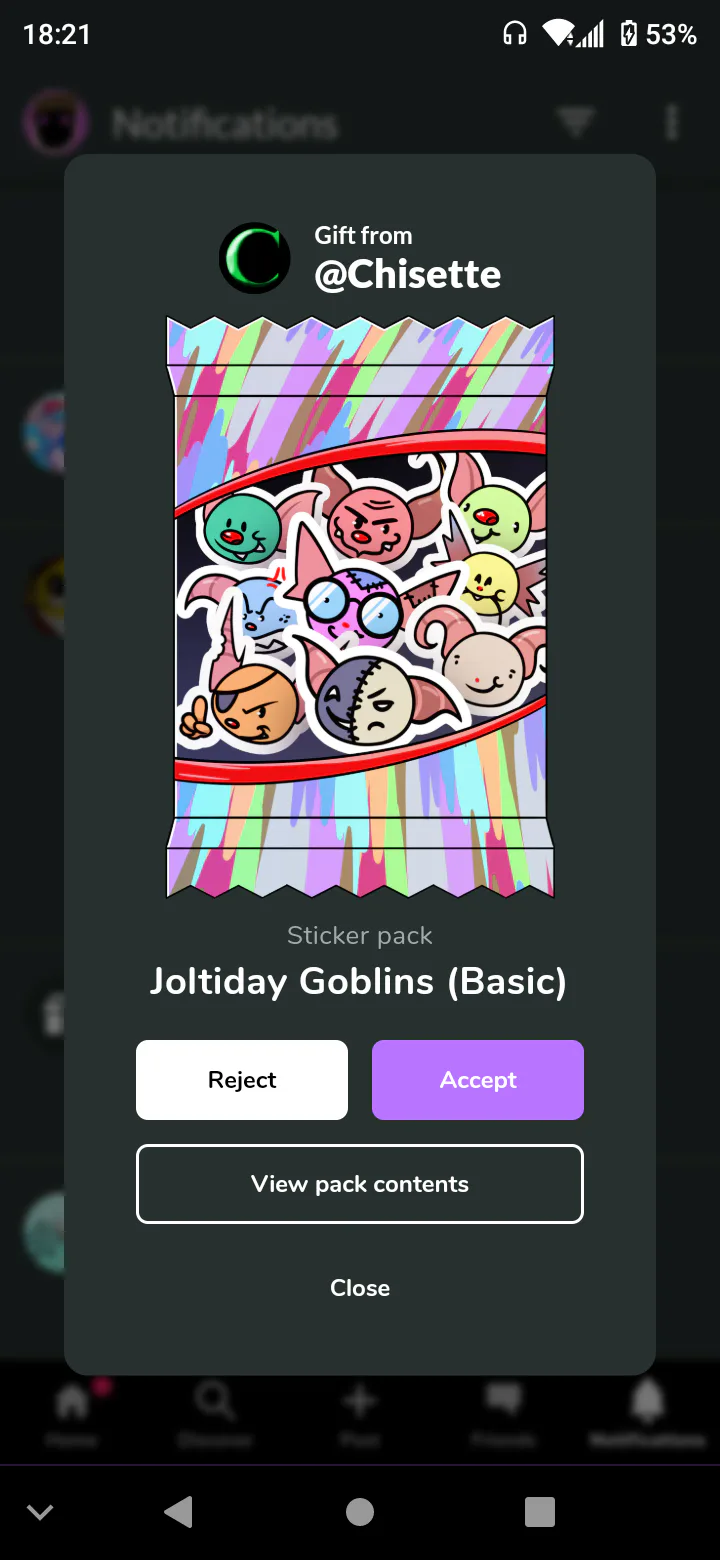Tap the Android back triangle button
This screenshot has width=720, height=1560.
point(178,1512)
